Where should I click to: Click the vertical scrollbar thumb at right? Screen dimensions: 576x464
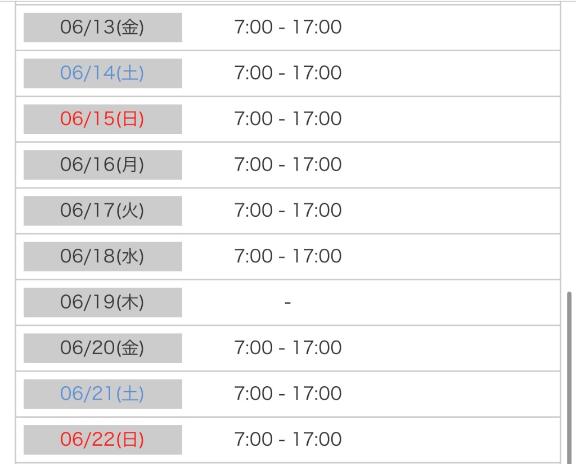tap(569, 378)
